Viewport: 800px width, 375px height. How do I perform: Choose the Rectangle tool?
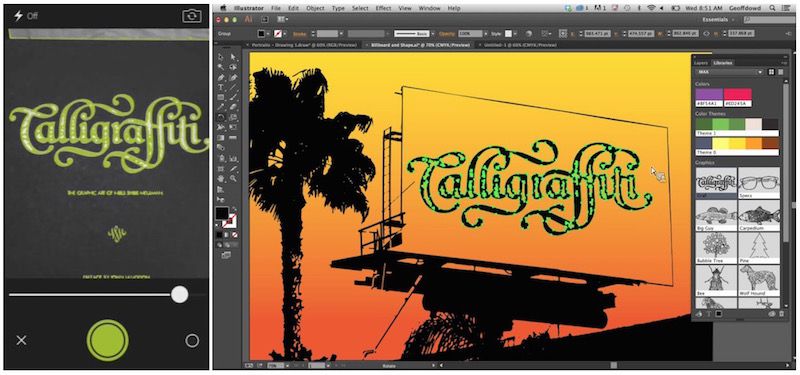pyautogui.click(x=220, y=97)
